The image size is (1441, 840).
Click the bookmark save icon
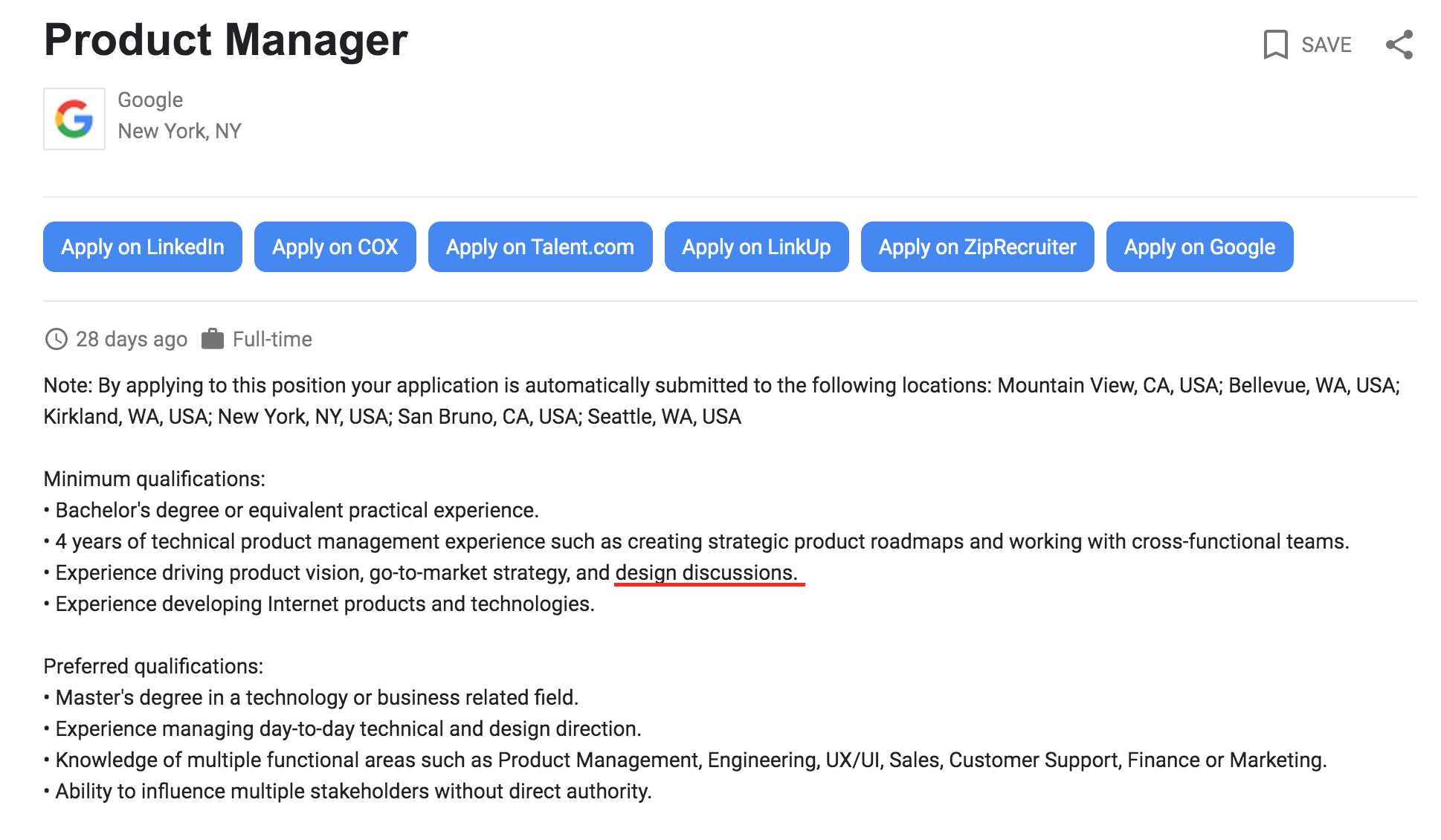pos(1275,45)
